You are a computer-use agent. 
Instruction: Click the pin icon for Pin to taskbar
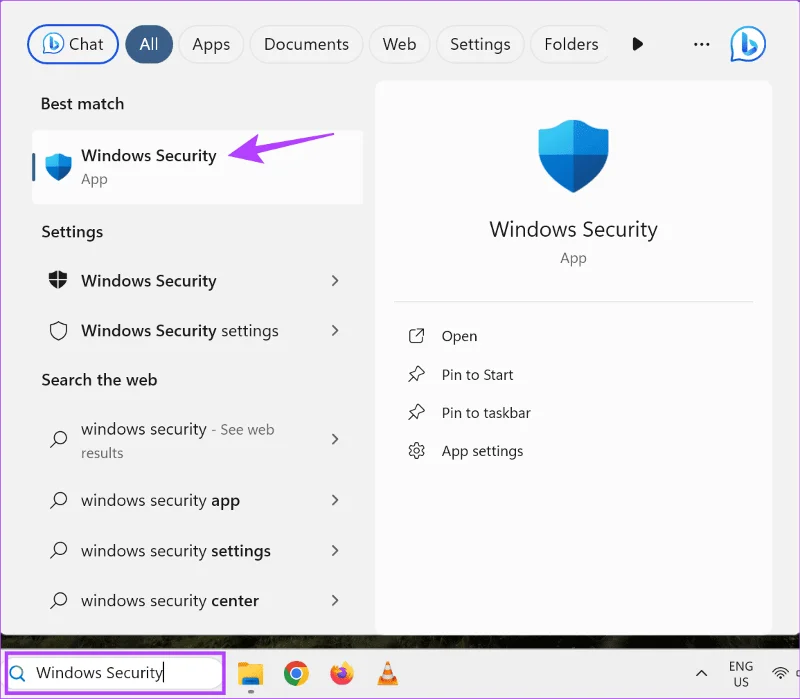tap(416, 412)
